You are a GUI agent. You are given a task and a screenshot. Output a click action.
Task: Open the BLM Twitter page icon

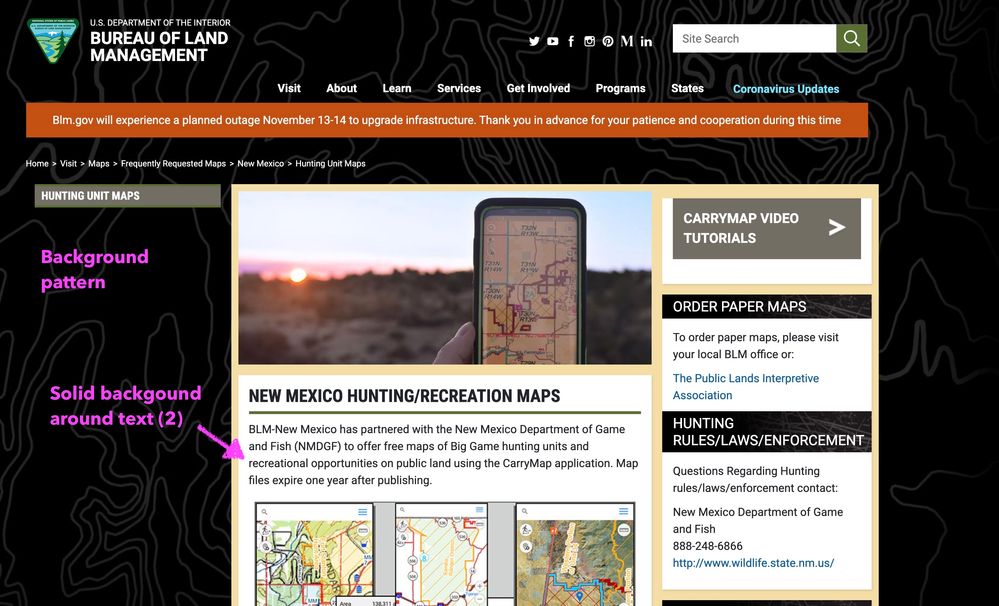coord(534,41)
